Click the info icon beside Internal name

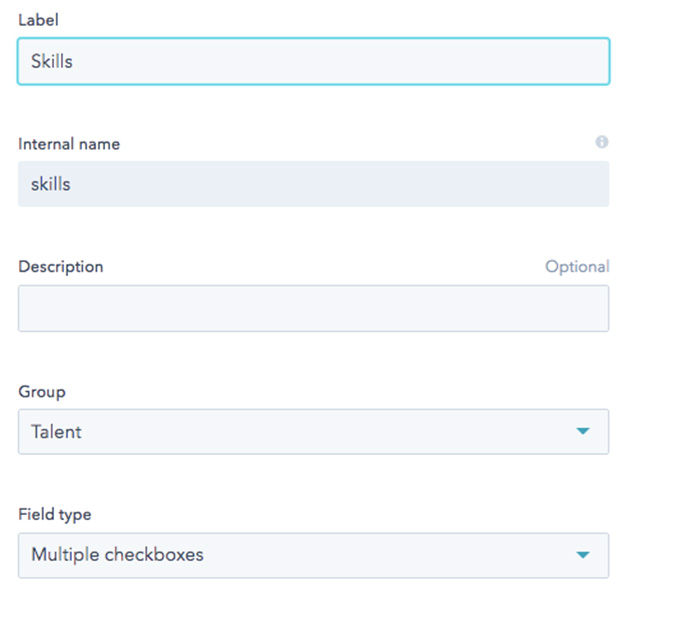601,142
